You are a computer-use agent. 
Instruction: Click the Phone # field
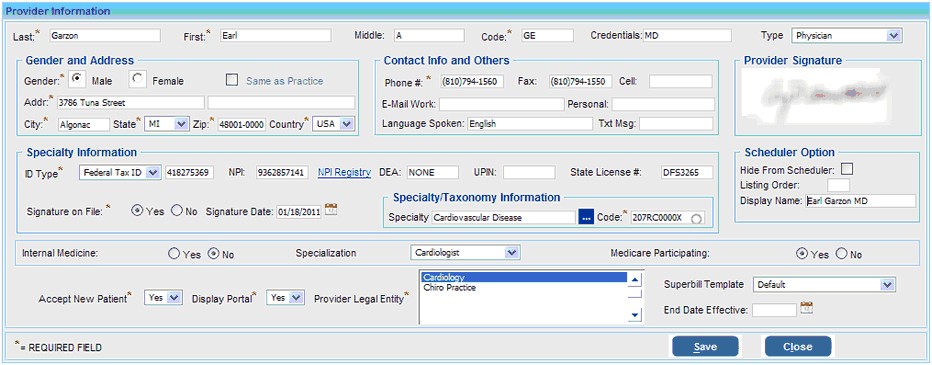point(473,81)
